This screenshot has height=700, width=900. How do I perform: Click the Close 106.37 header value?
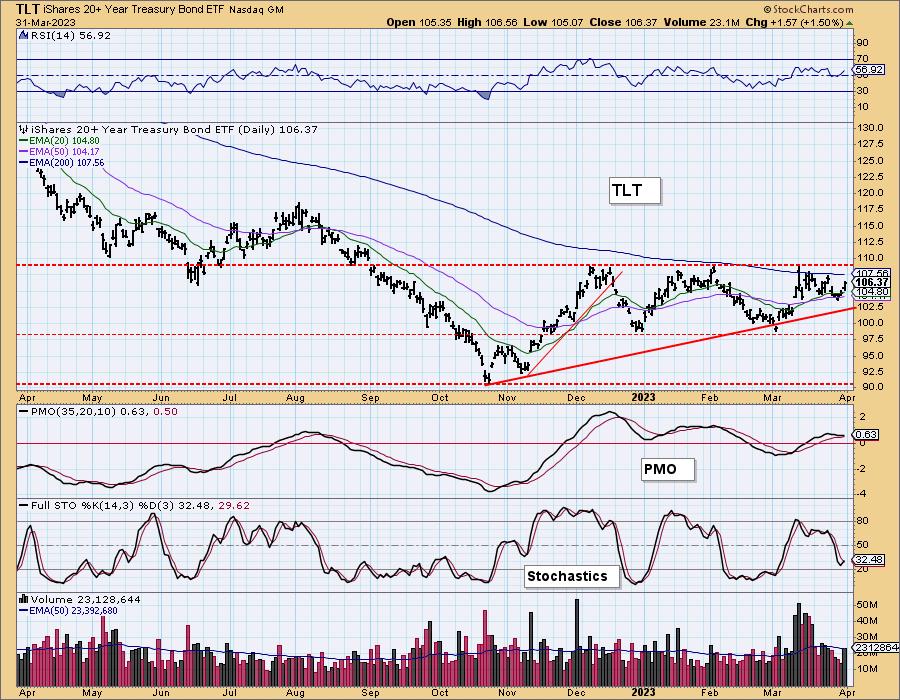(624, 22)
